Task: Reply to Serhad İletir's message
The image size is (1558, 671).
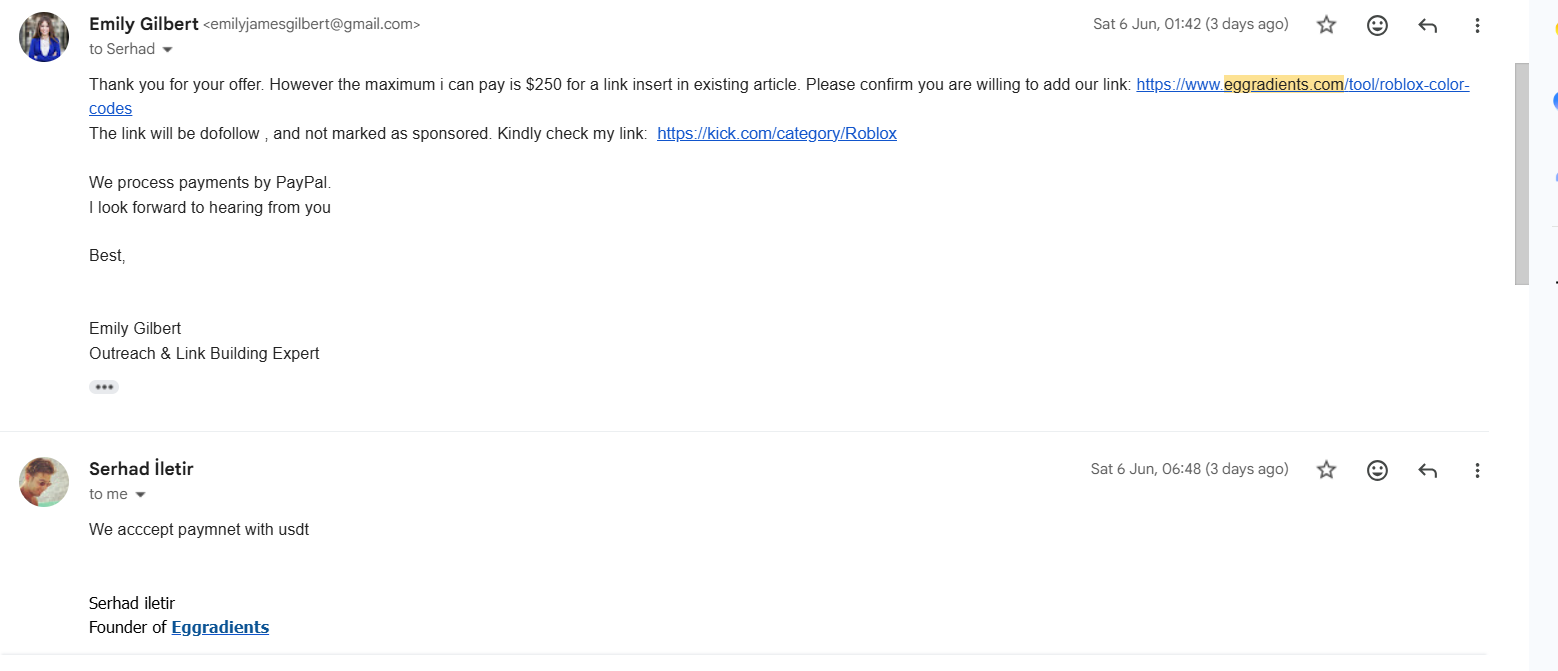Action: coord(1427,470)
